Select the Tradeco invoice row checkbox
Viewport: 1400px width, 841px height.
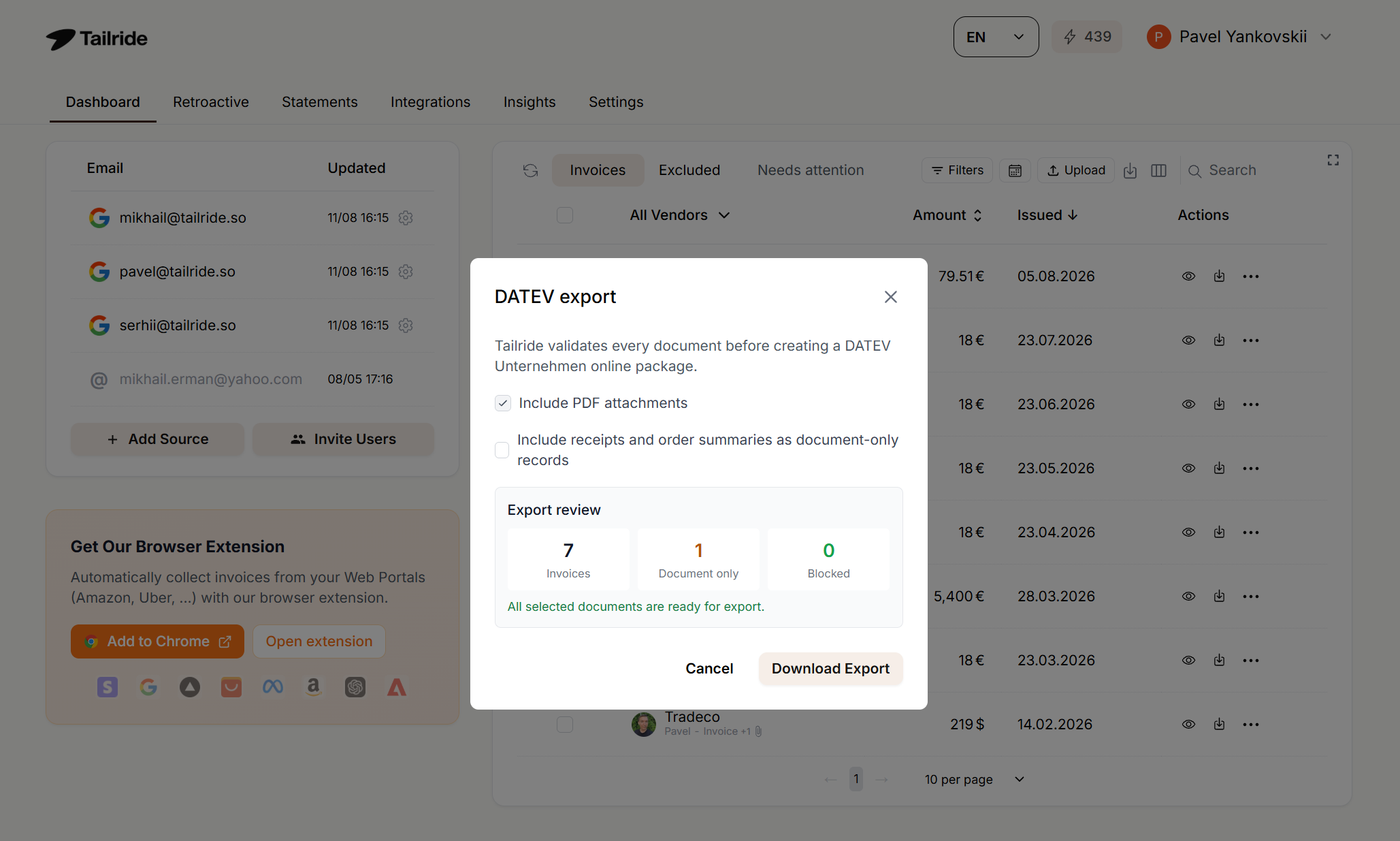[x=565, y=725]
